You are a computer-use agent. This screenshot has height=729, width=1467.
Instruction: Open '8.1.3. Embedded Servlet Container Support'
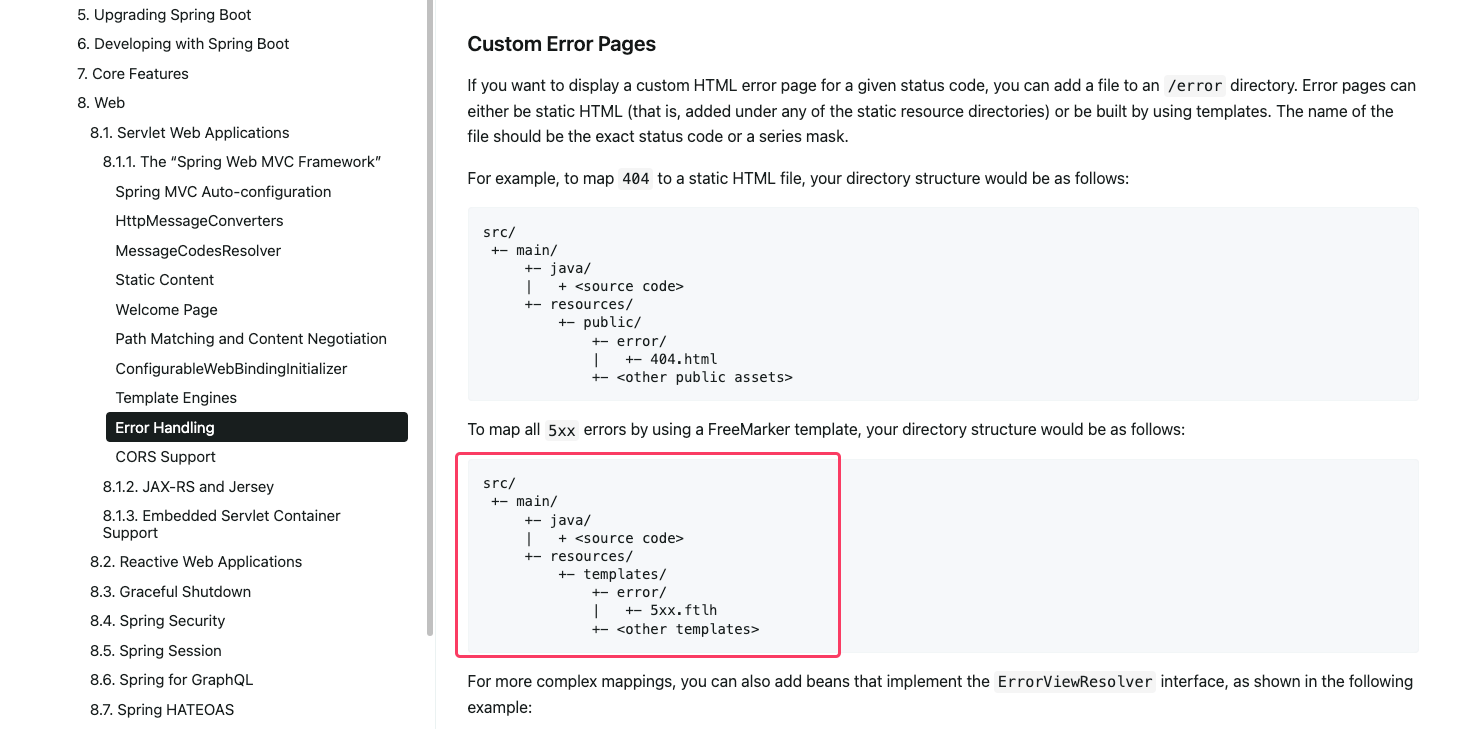(222, 524)
